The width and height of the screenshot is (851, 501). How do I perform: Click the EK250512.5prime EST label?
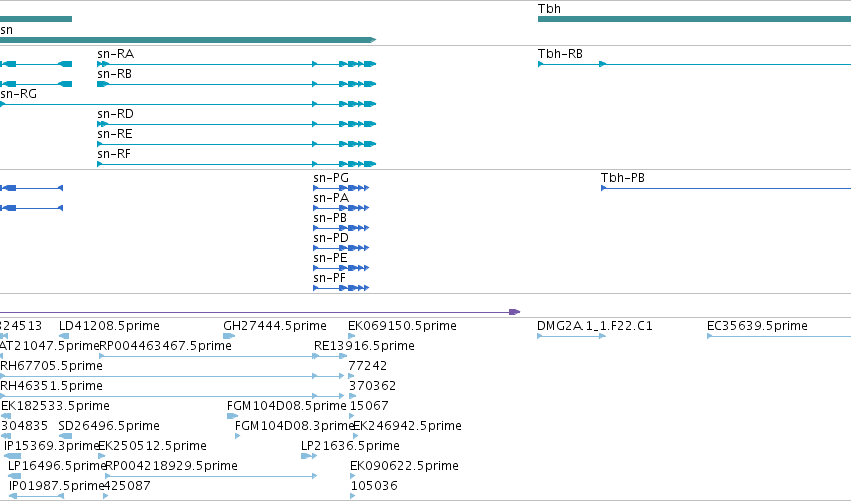(153, 446)
